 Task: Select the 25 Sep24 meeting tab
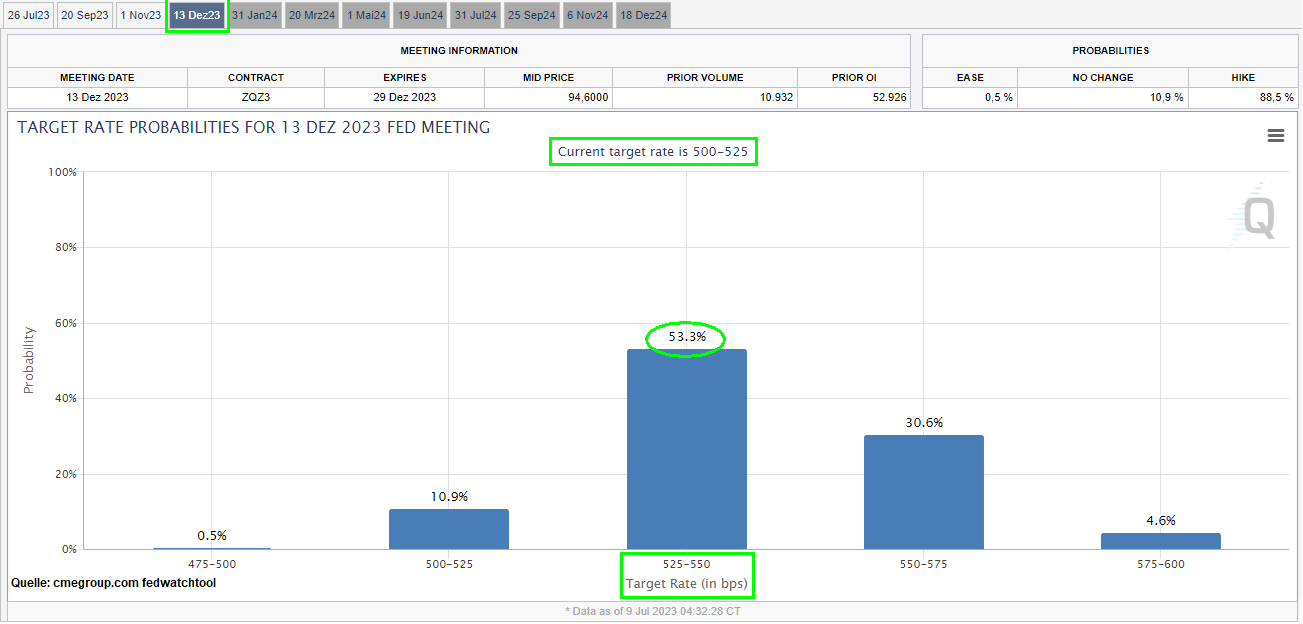click(x=531, y=15)
